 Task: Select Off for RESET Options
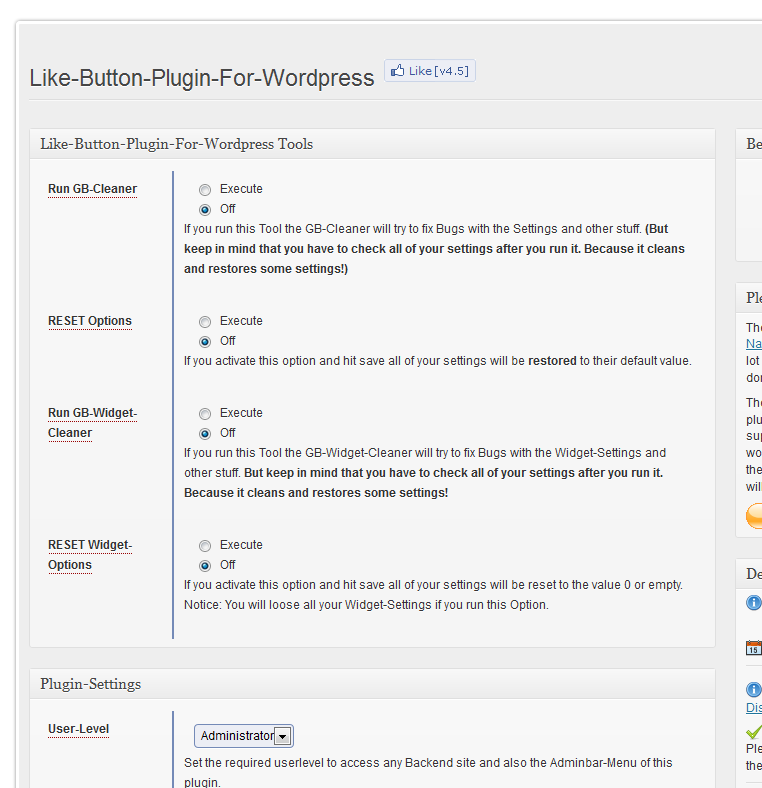tap(205, 341)
